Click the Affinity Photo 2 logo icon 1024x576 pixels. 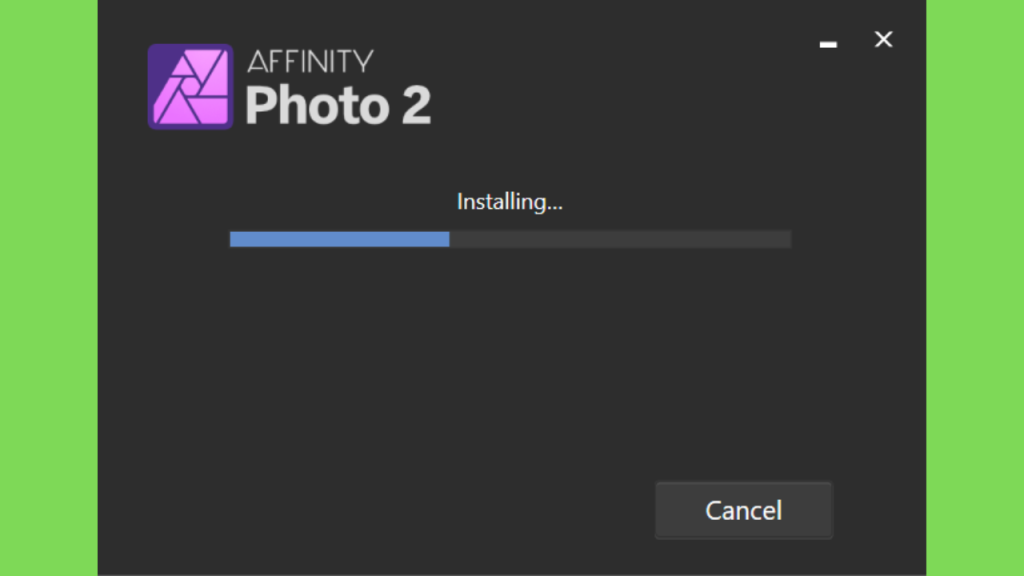point(190,86)
